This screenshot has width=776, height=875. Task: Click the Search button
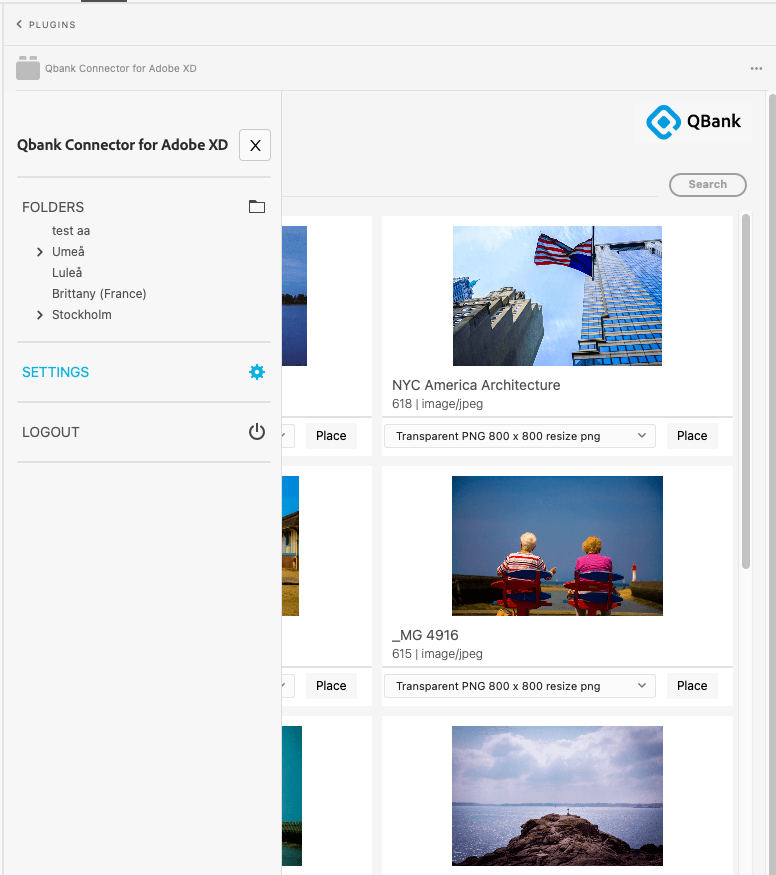pos(707,185)
